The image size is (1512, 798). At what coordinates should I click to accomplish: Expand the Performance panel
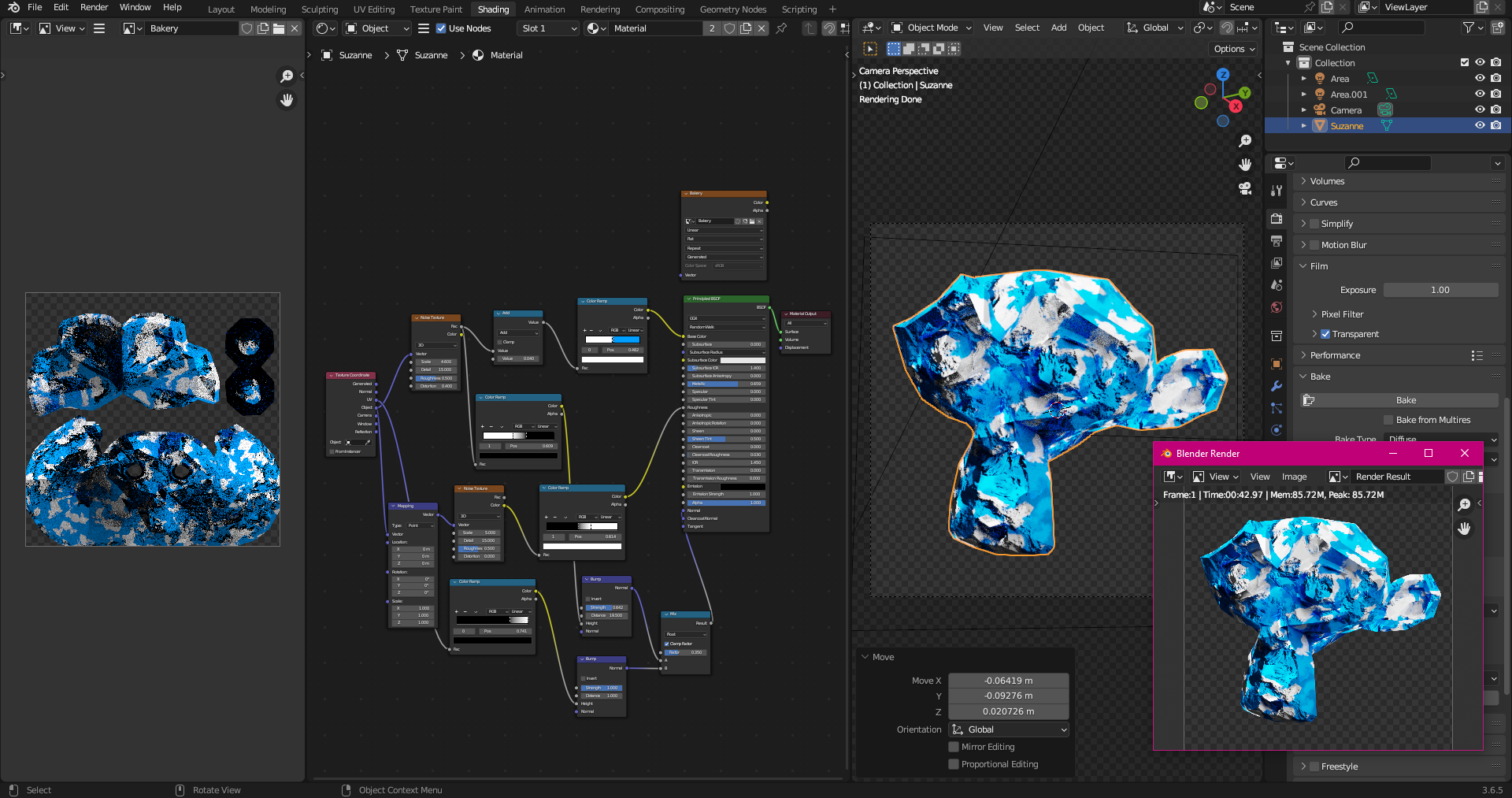[1335, 355]
